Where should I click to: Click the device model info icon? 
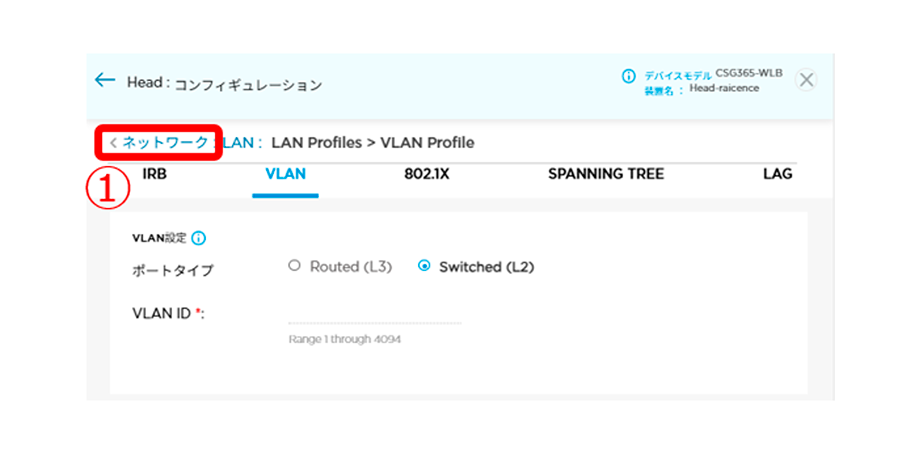click(x=629, y=76)
